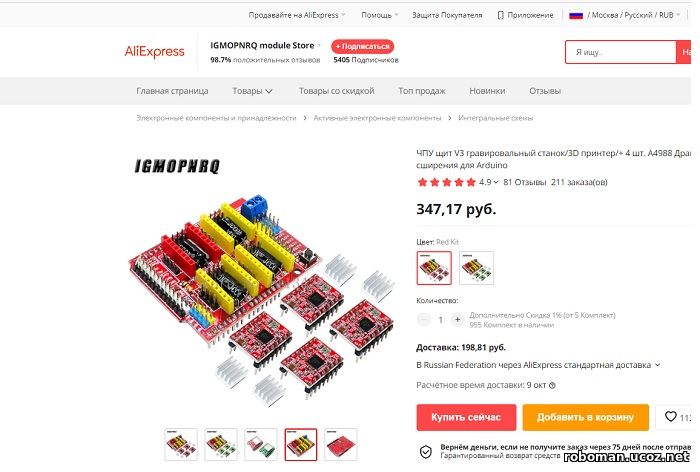This screenshot has width=700, height=472.
Task: Expand the rating 4.9 dropdown arrow
Action: pos(496,182)
